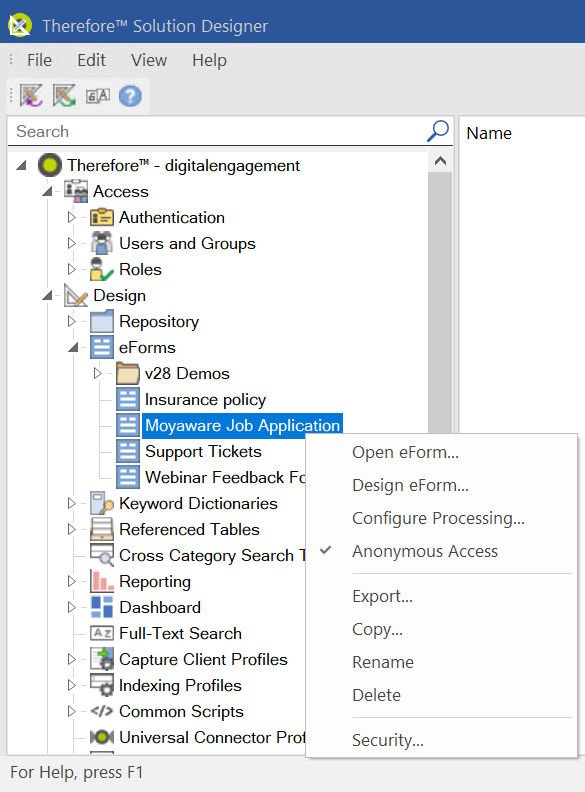Click the Support Tickets form icon
This screenshot has height=792, width=585.
point(127,452)
